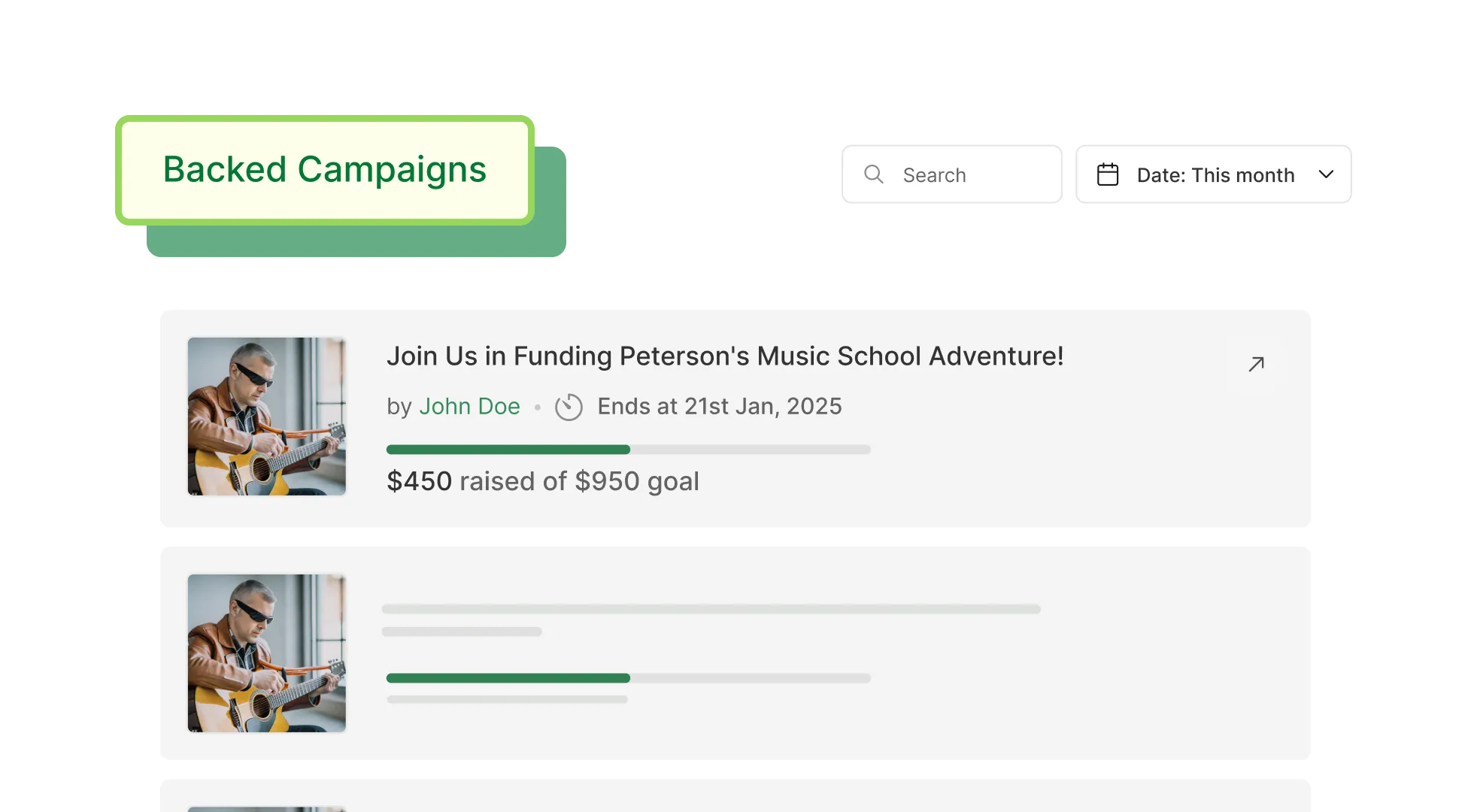Open the John Doe author link

coord(469,407)
